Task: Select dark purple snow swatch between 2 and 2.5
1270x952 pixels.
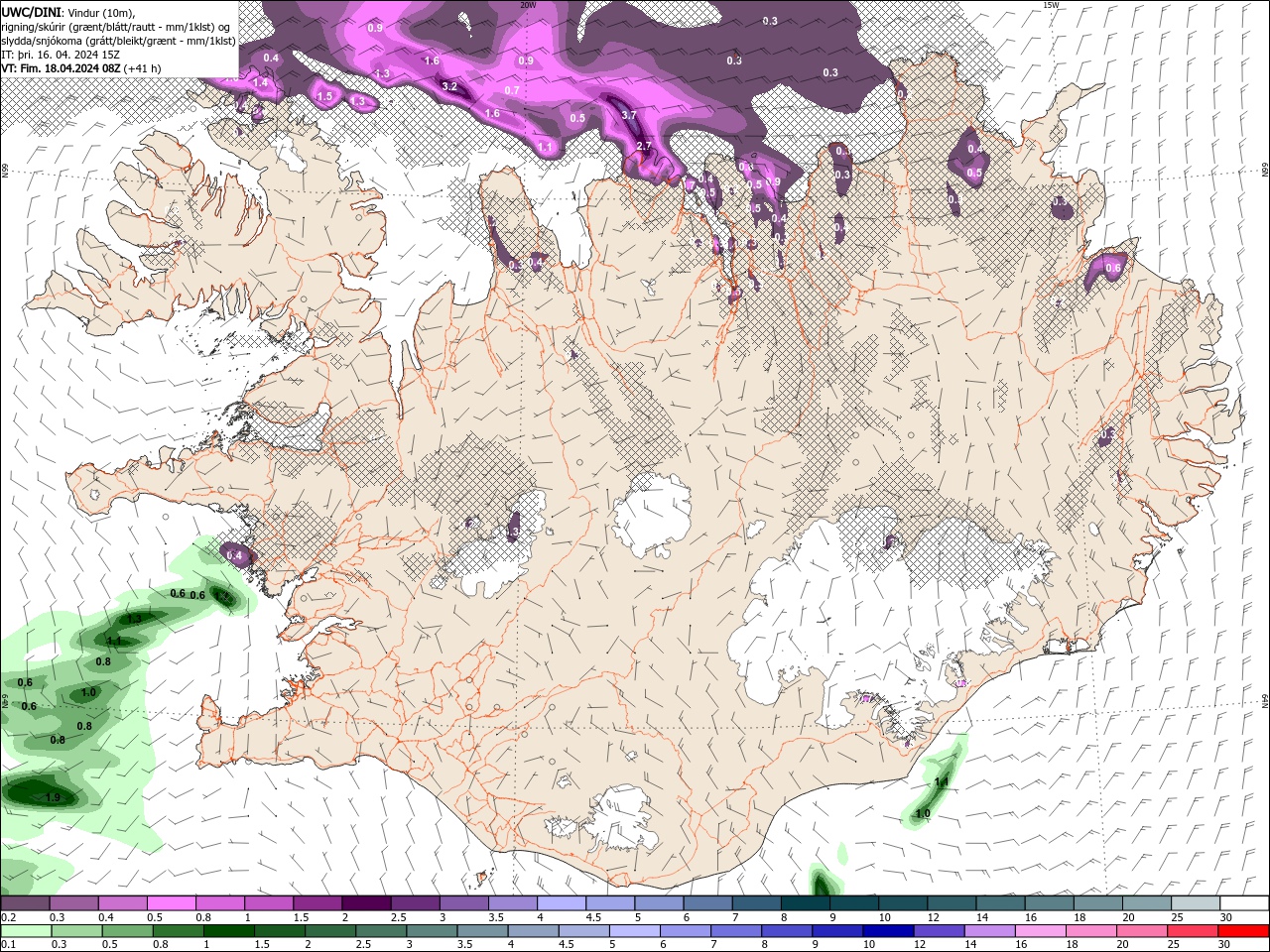Action: tap(366, 903)
